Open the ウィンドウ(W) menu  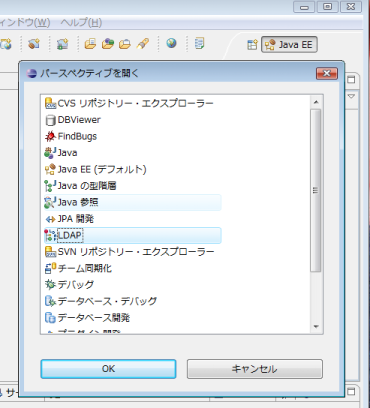[x=25, y=23]
